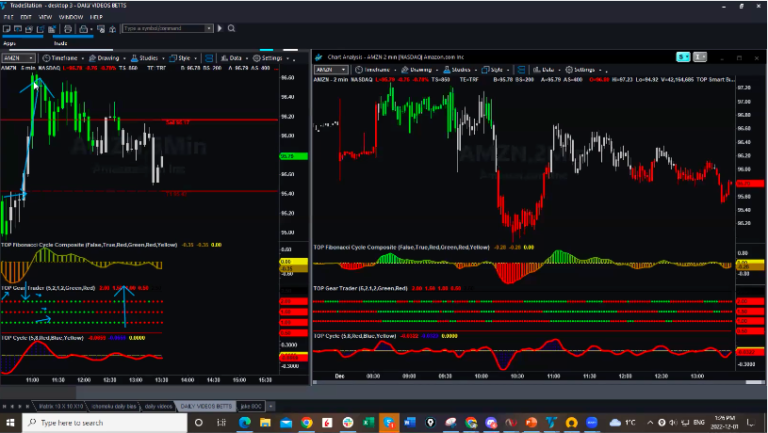Expand the AMZN symbol dropdown in the right chart
The image size is (768, 433).
click(346, 70)
